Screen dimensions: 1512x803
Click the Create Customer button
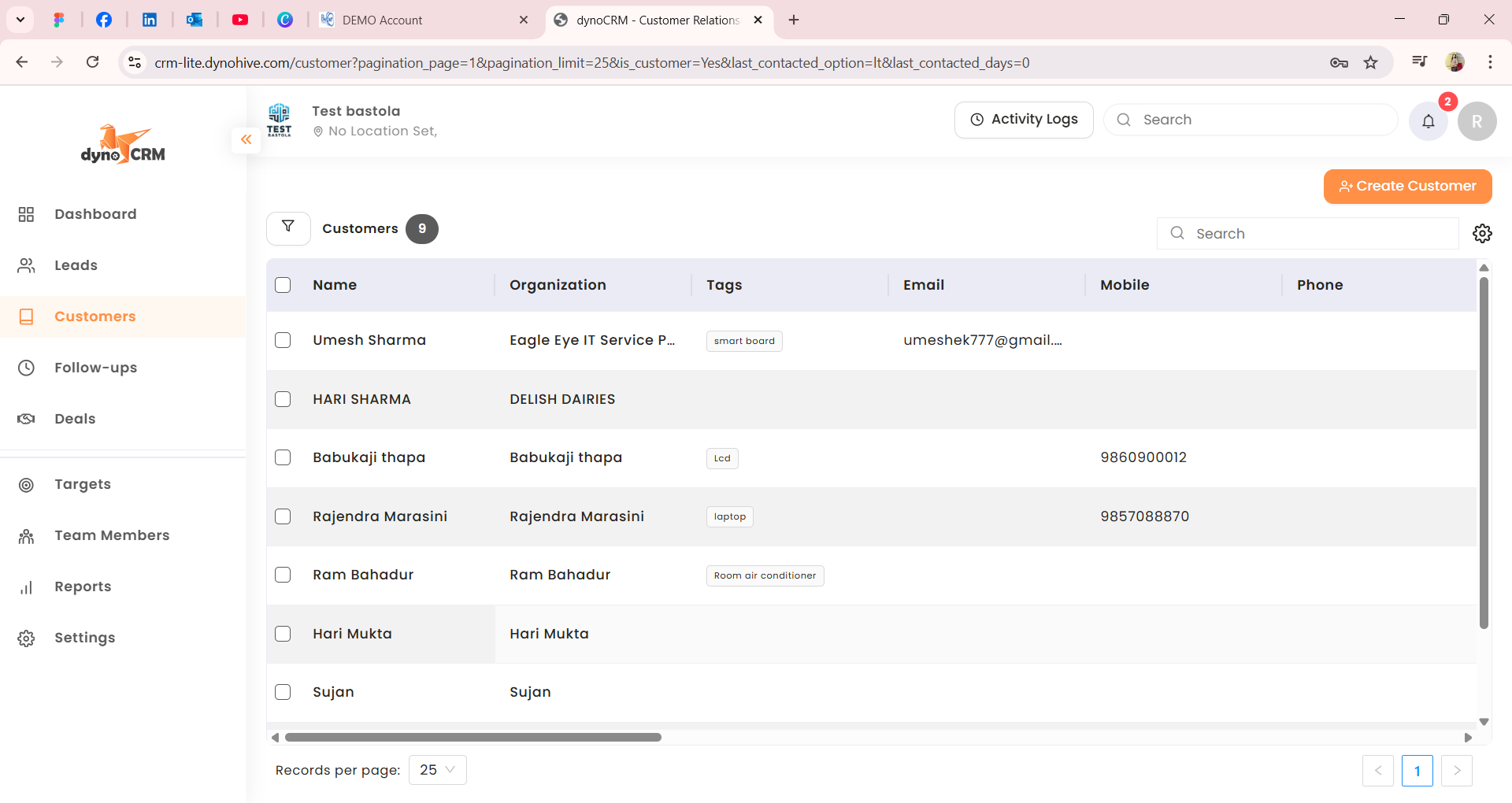[1407, 187]
